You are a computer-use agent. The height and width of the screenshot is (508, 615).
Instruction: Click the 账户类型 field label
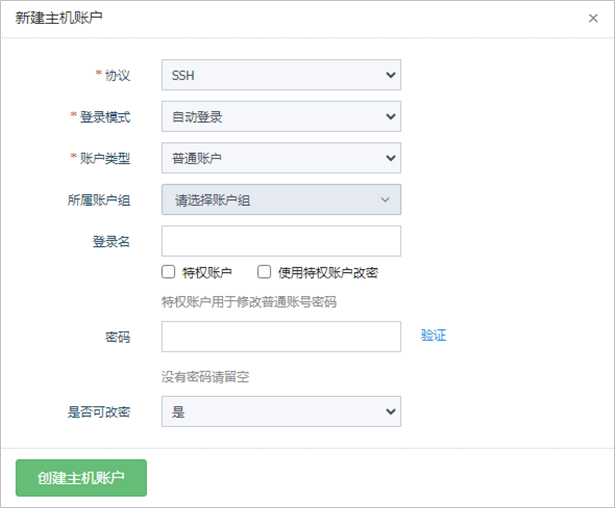point(105,158)
